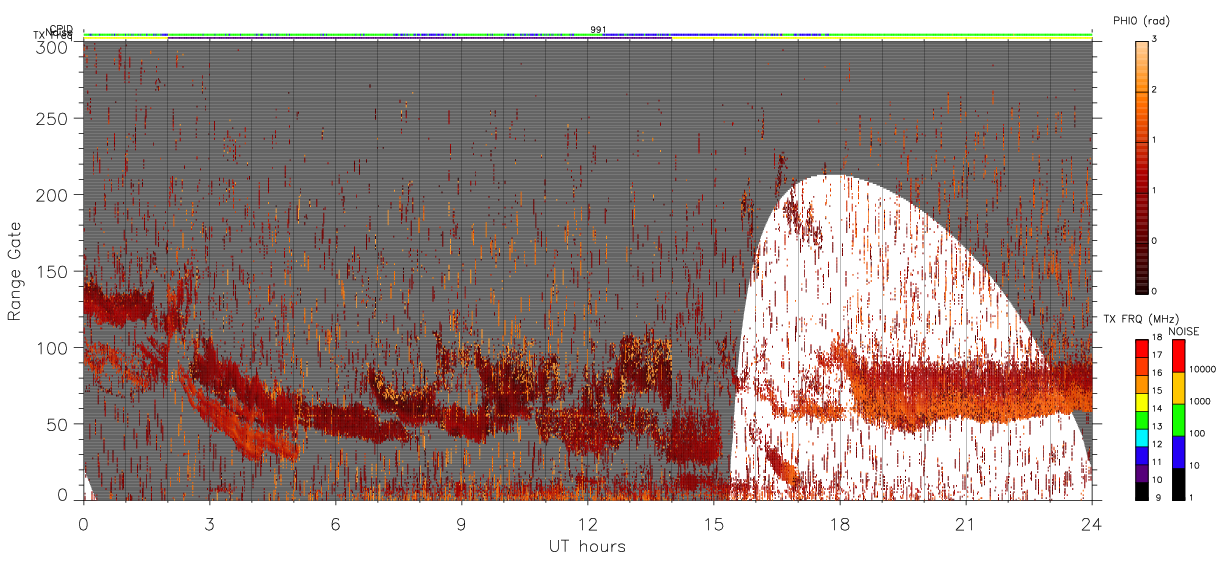Click TX FRQ legend label "16"
The width and height of the screenshot is (1228, 567).
1156,371
